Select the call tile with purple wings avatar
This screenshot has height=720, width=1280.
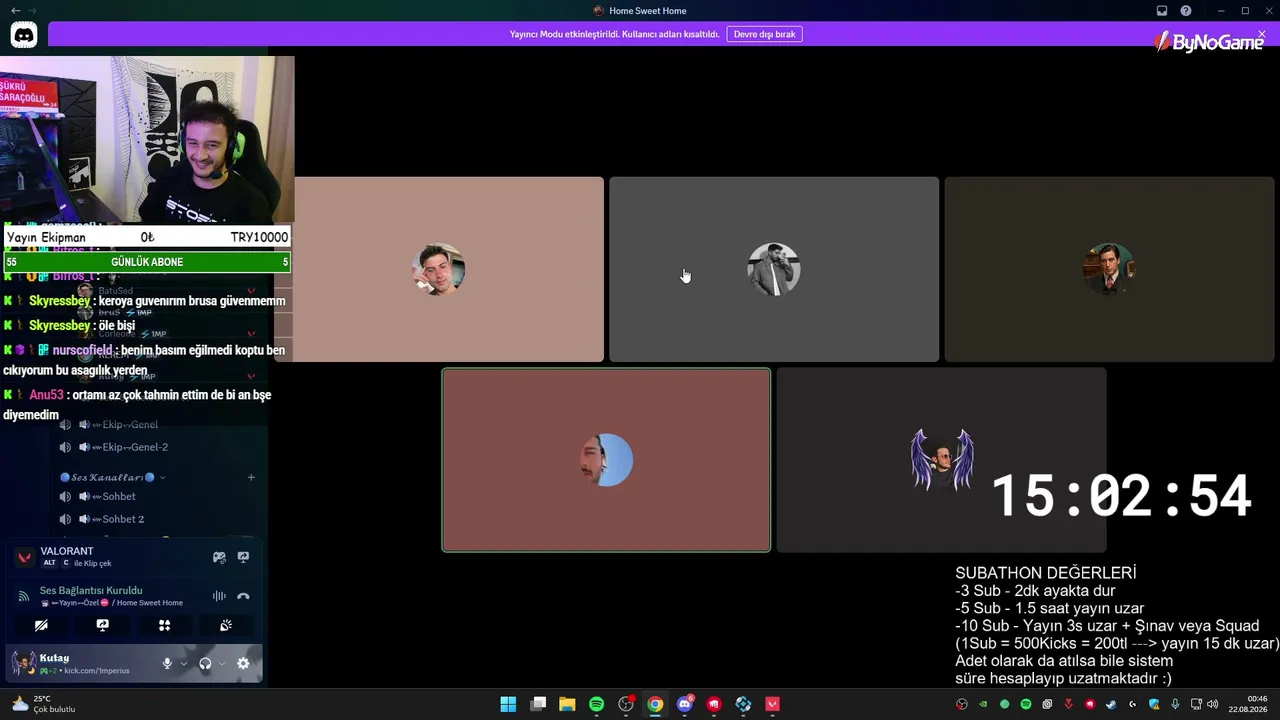click(x=941, y=460)
